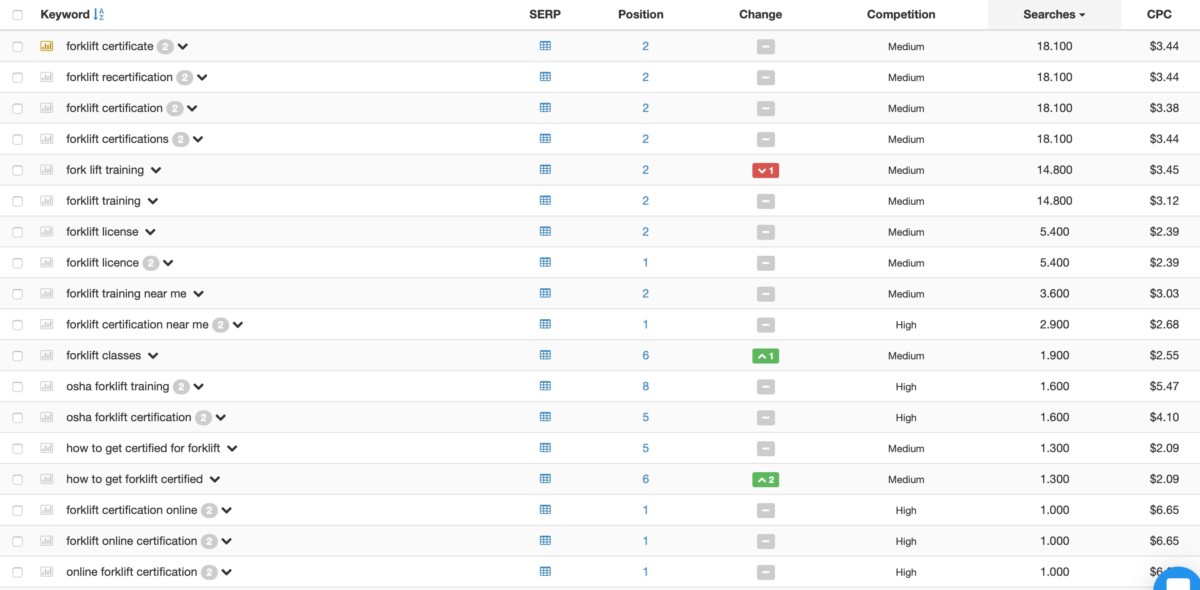1200x590 pixels.
Task: Open chart icon for forklift classes
Action: coord(47,356)
